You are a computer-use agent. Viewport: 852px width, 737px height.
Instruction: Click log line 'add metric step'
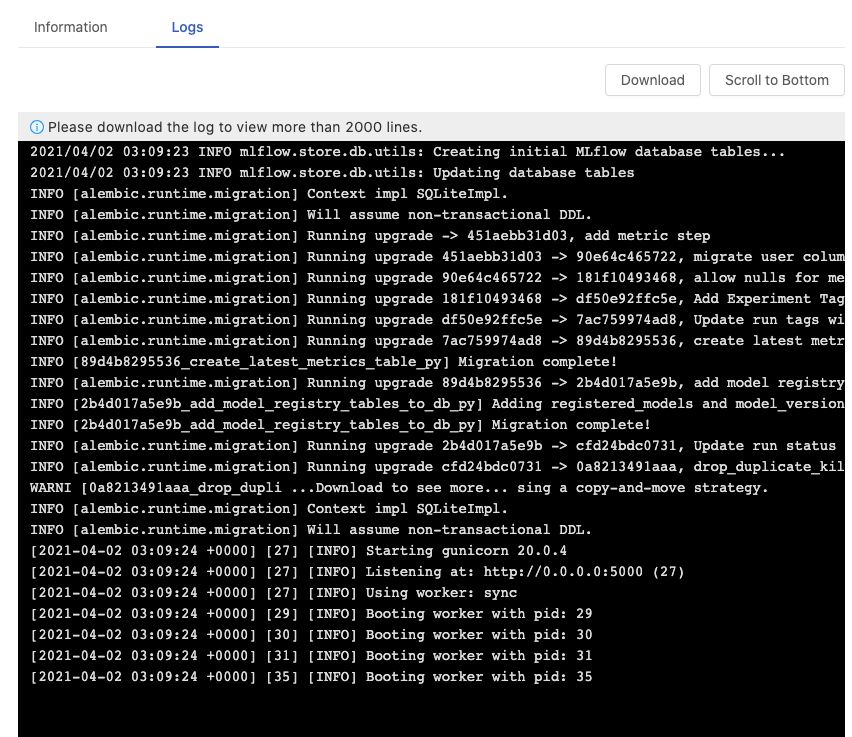[x=370, y=236]
